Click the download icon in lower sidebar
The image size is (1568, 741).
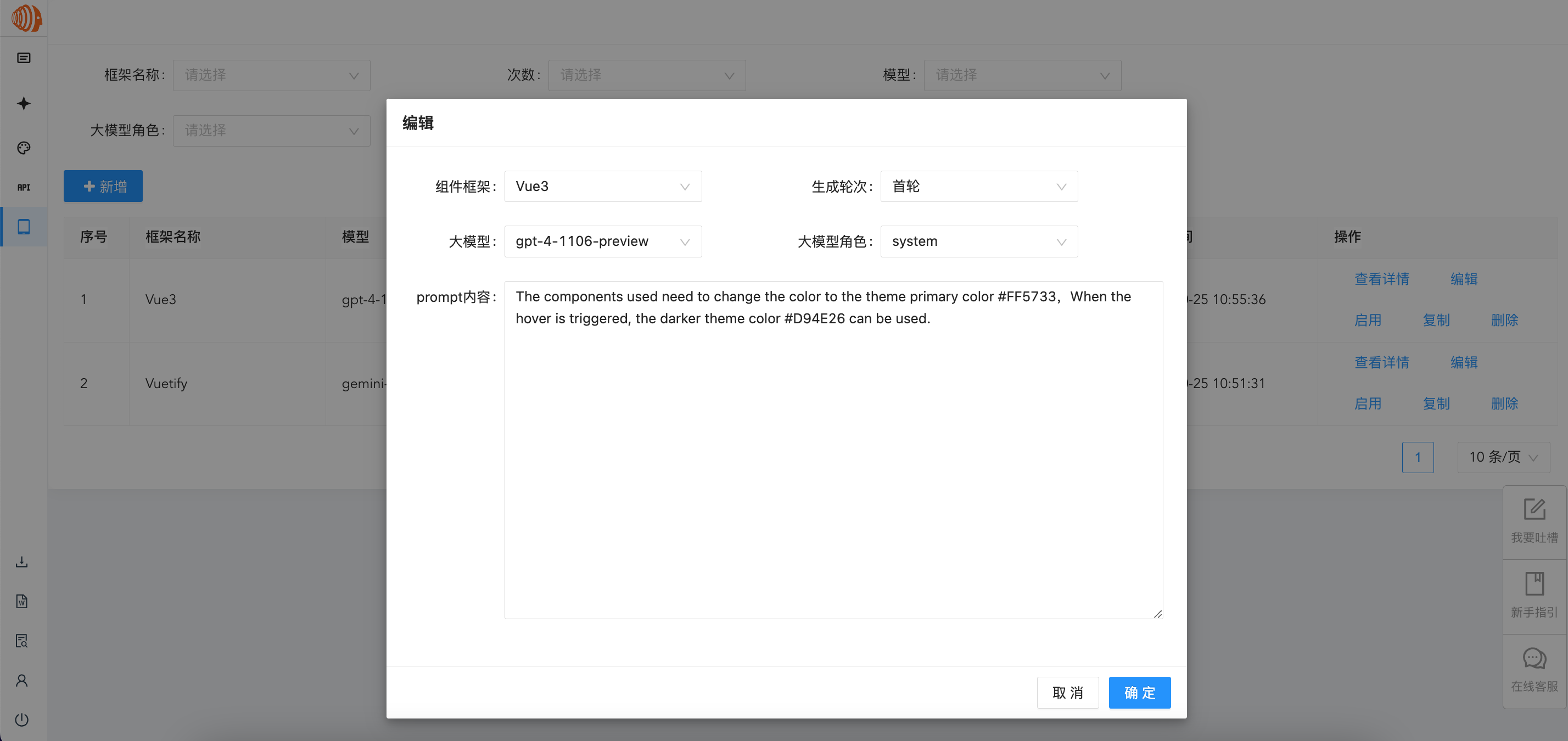point(22,562)
